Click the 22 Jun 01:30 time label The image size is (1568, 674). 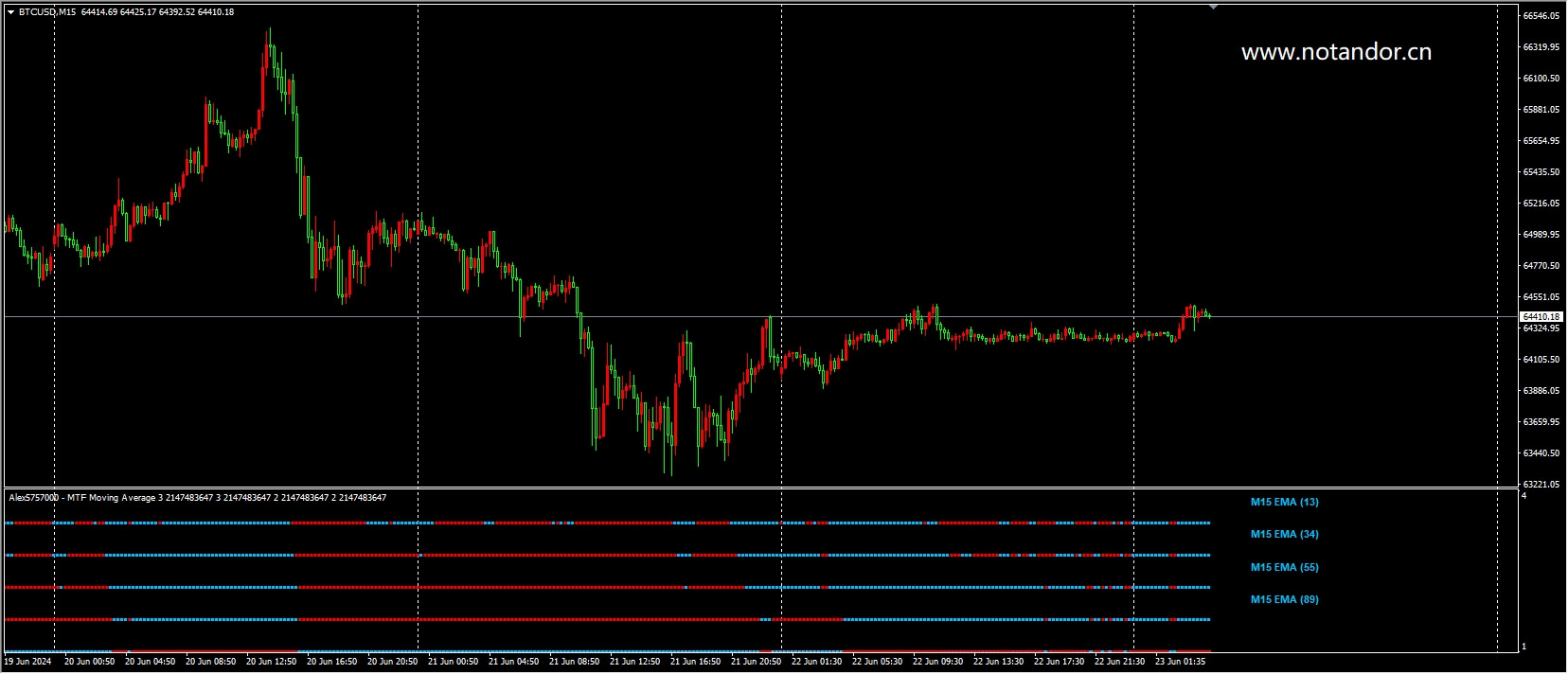coord(816,662)
